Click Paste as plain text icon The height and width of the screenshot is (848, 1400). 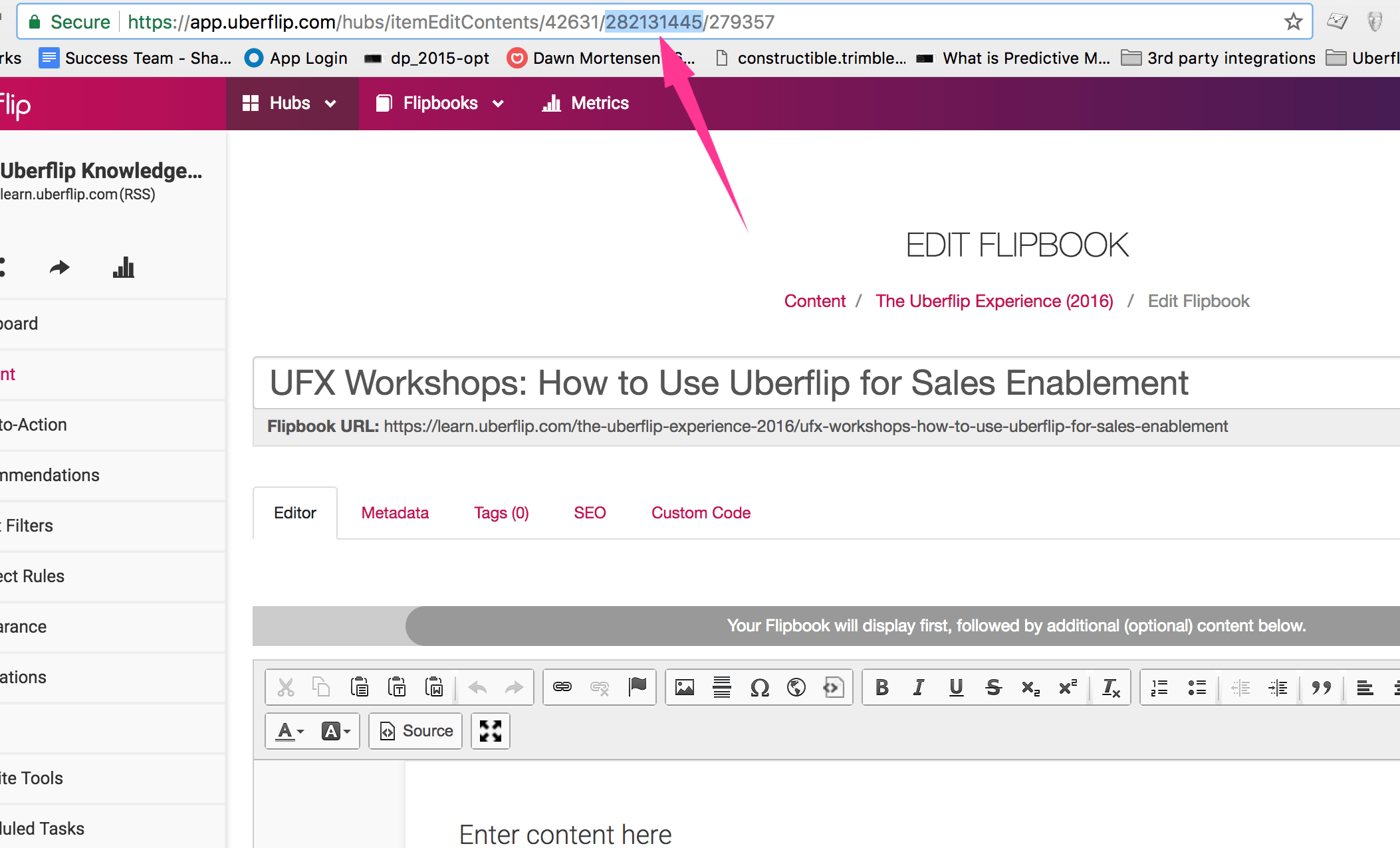pos(397,687)
